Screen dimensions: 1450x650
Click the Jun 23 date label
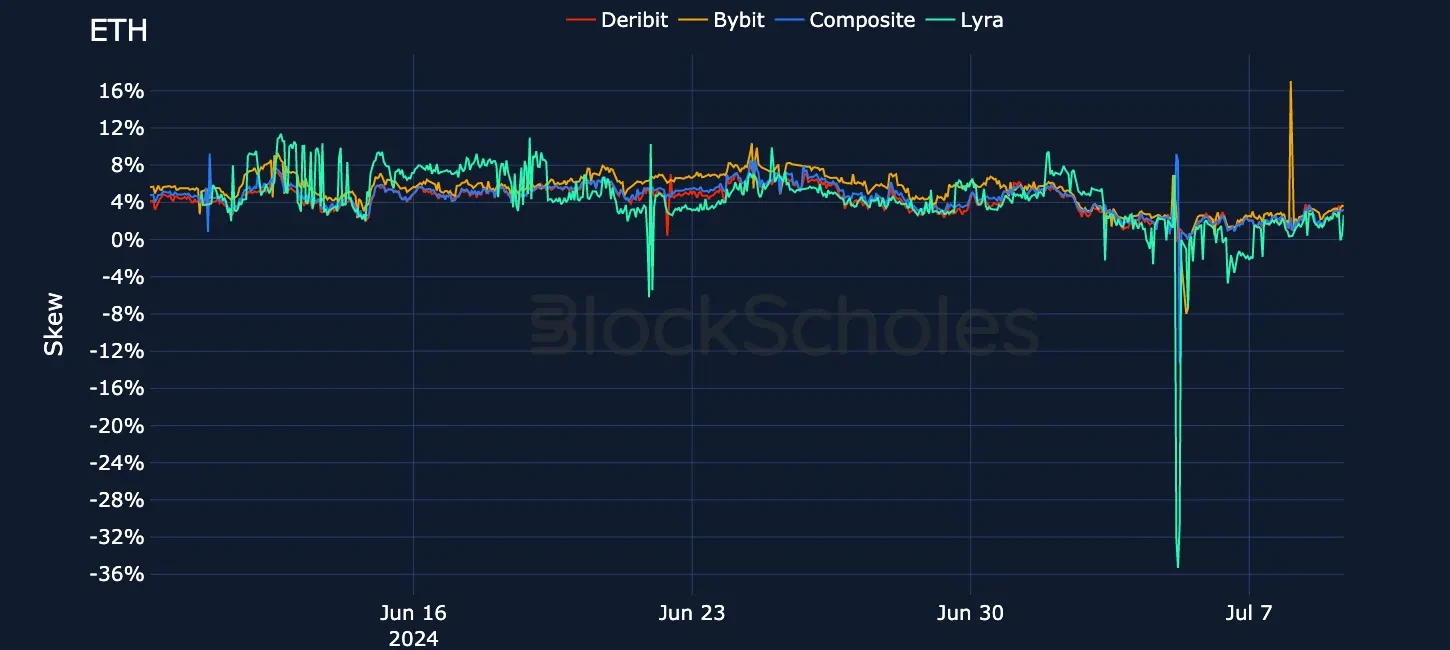pos(692,613)
